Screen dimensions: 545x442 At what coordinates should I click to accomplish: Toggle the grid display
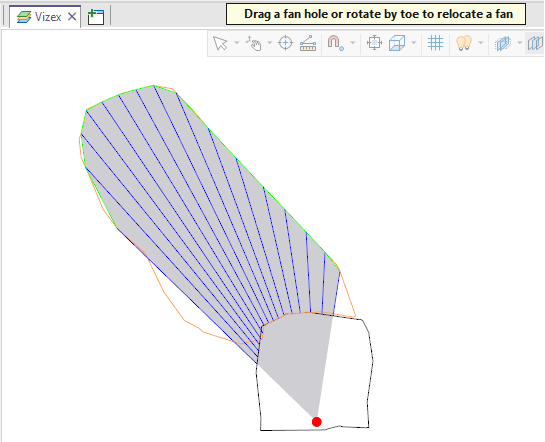tap(436, 43)
